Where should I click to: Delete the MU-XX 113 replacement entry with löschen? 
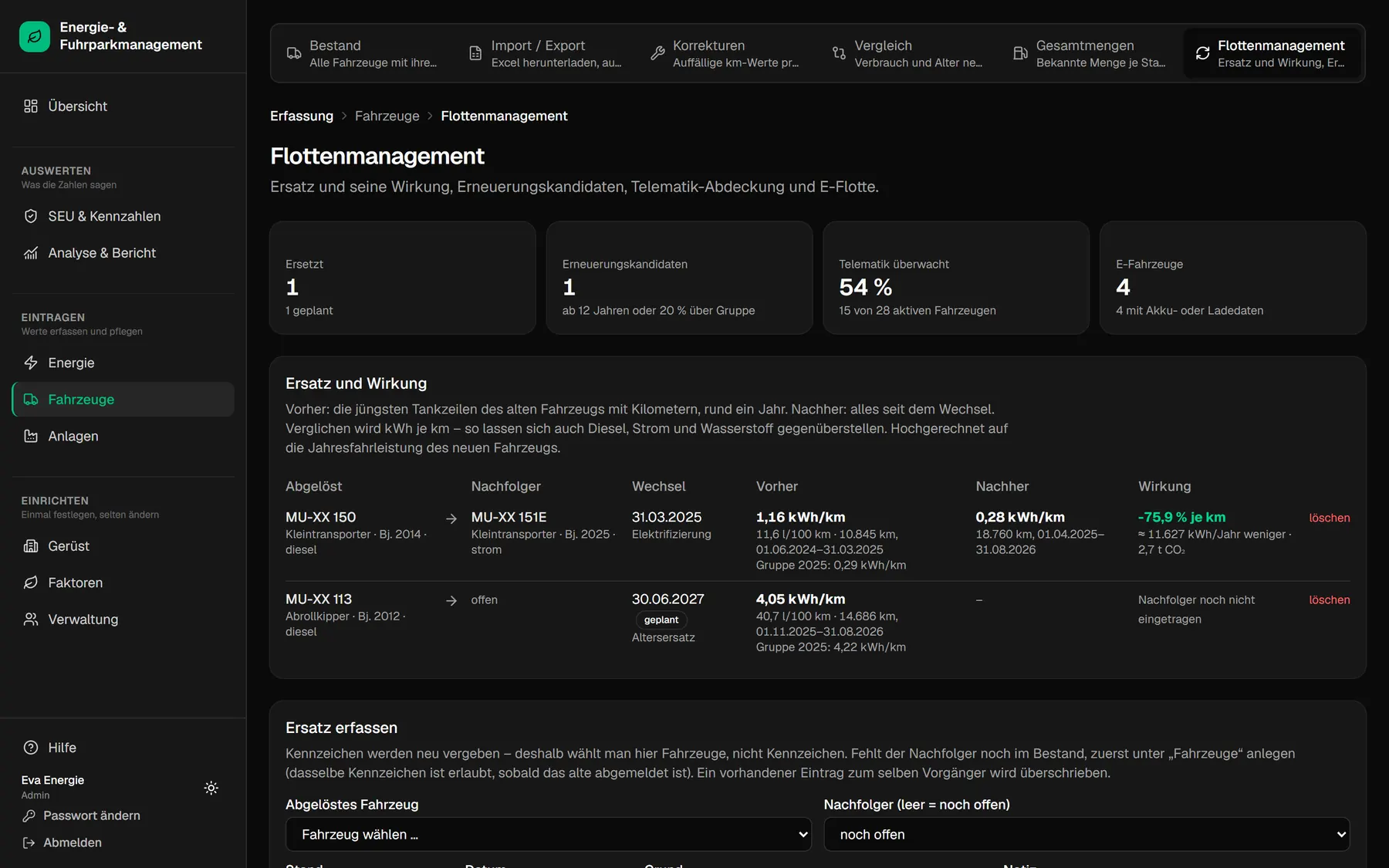click(x=1330, y=599)
